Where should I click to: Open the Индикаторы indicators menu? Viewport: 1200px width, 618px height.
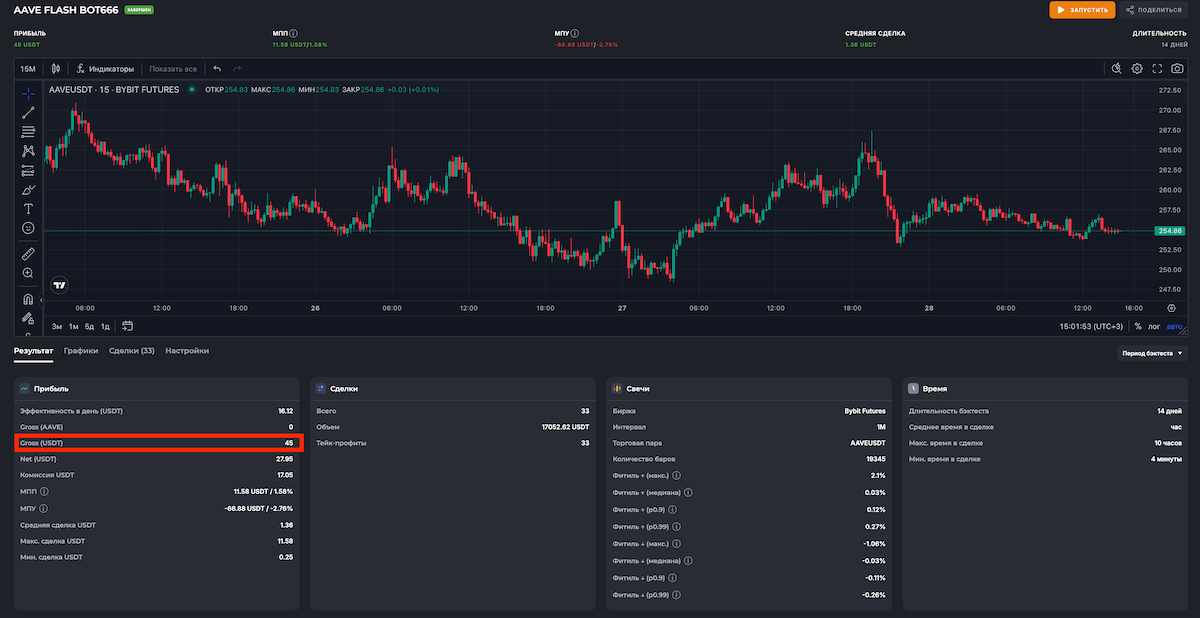[x=105, y=69]
